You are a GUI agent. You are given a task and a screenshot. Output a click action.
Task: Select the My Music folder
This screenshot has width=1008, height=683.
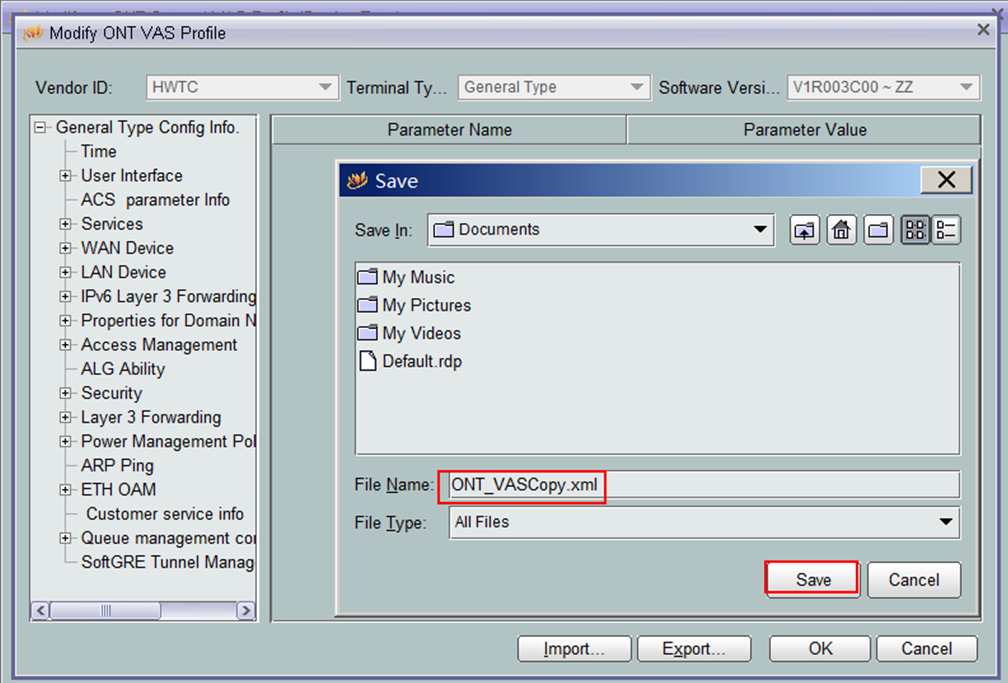(x=417, y=278)
